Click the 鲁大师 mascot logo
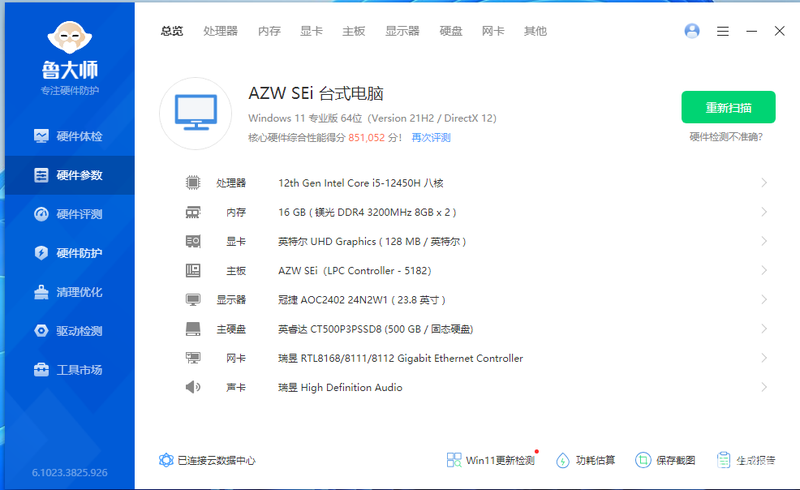800x490 pixels. [x=70, y=37]
